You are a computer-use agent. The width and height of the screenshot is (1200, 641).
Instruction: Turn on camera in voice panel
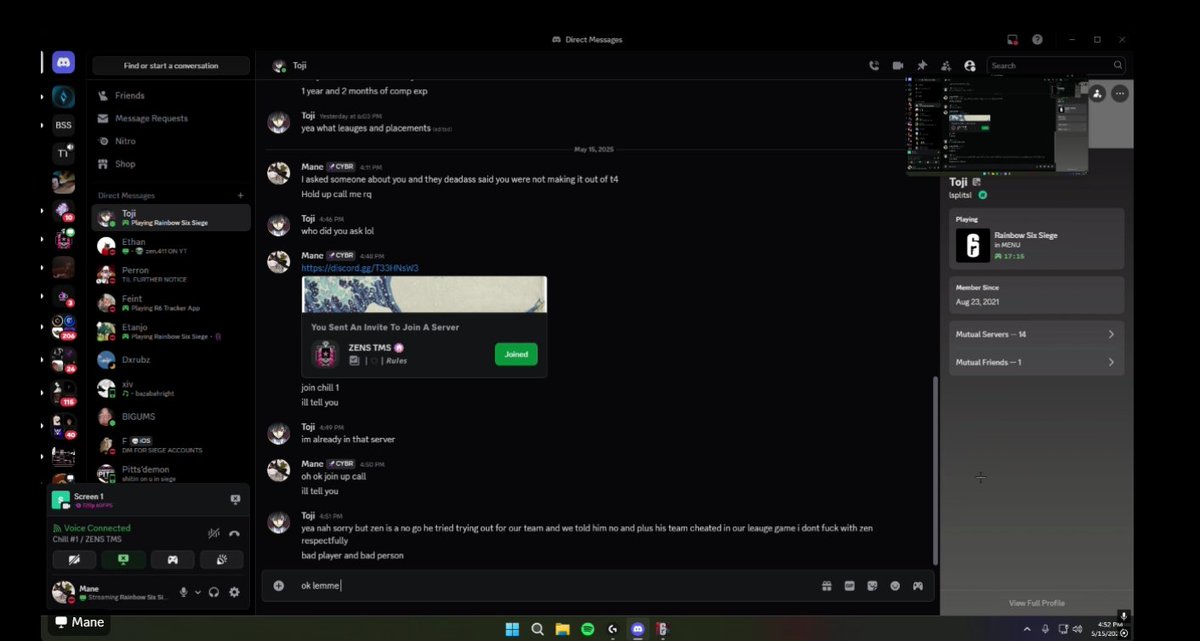[75, 560]
